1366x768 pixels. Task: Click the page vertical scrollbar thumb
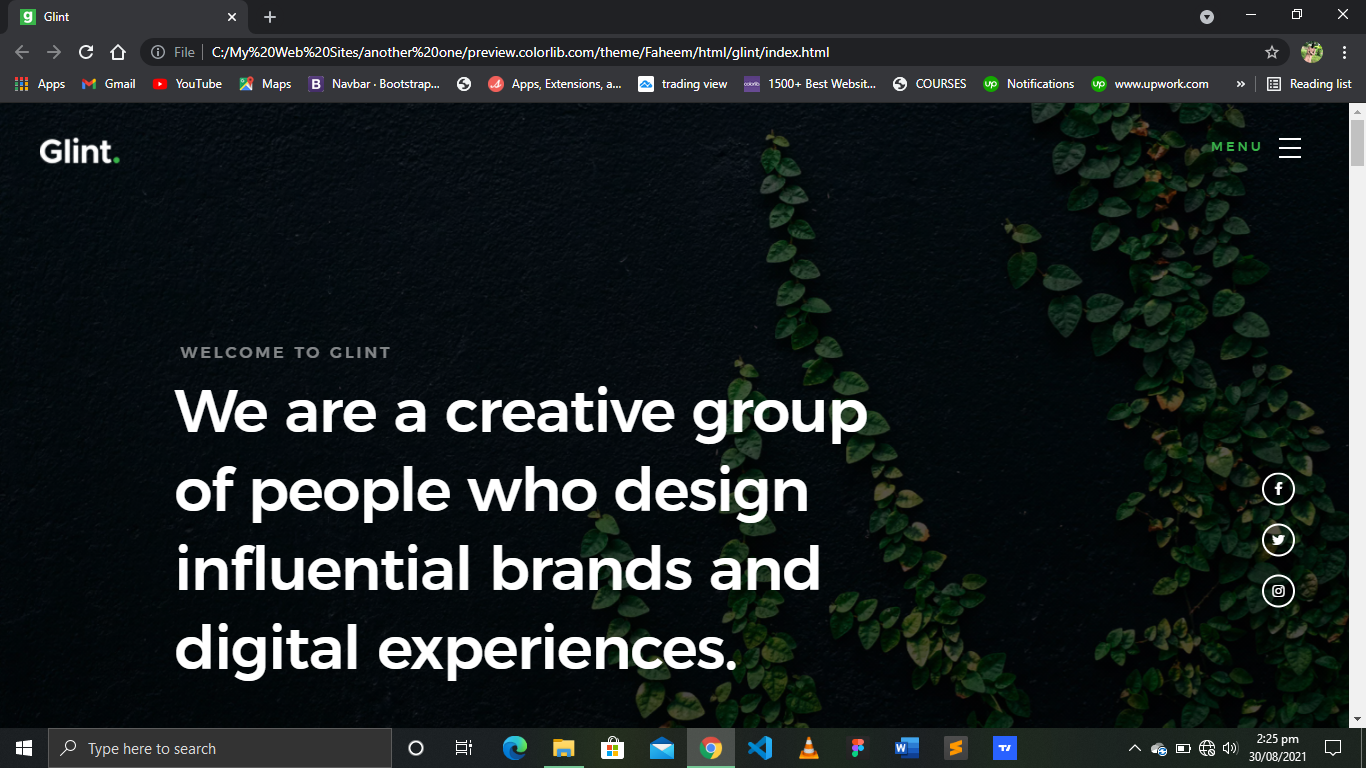pos(1357,142)
